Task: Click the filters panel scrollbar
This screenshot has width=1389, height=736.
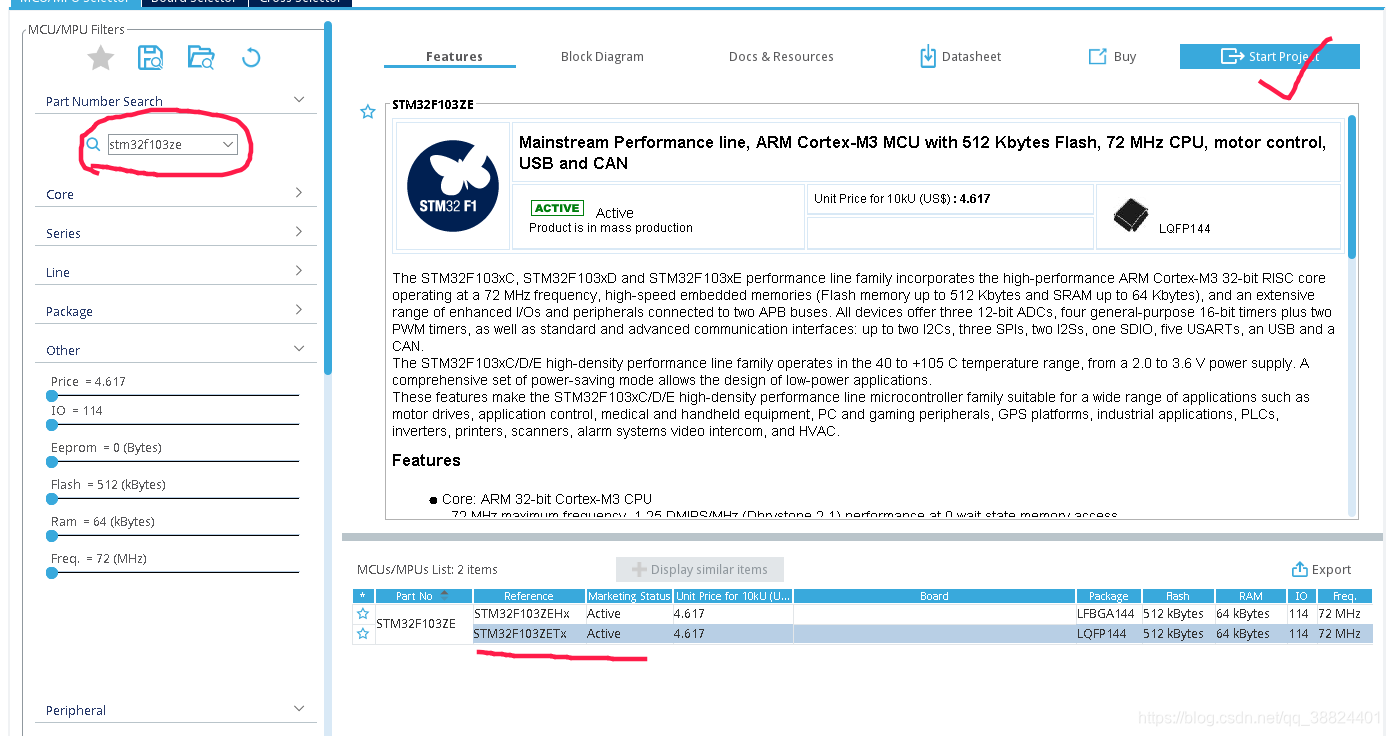Action: point(327,200)
